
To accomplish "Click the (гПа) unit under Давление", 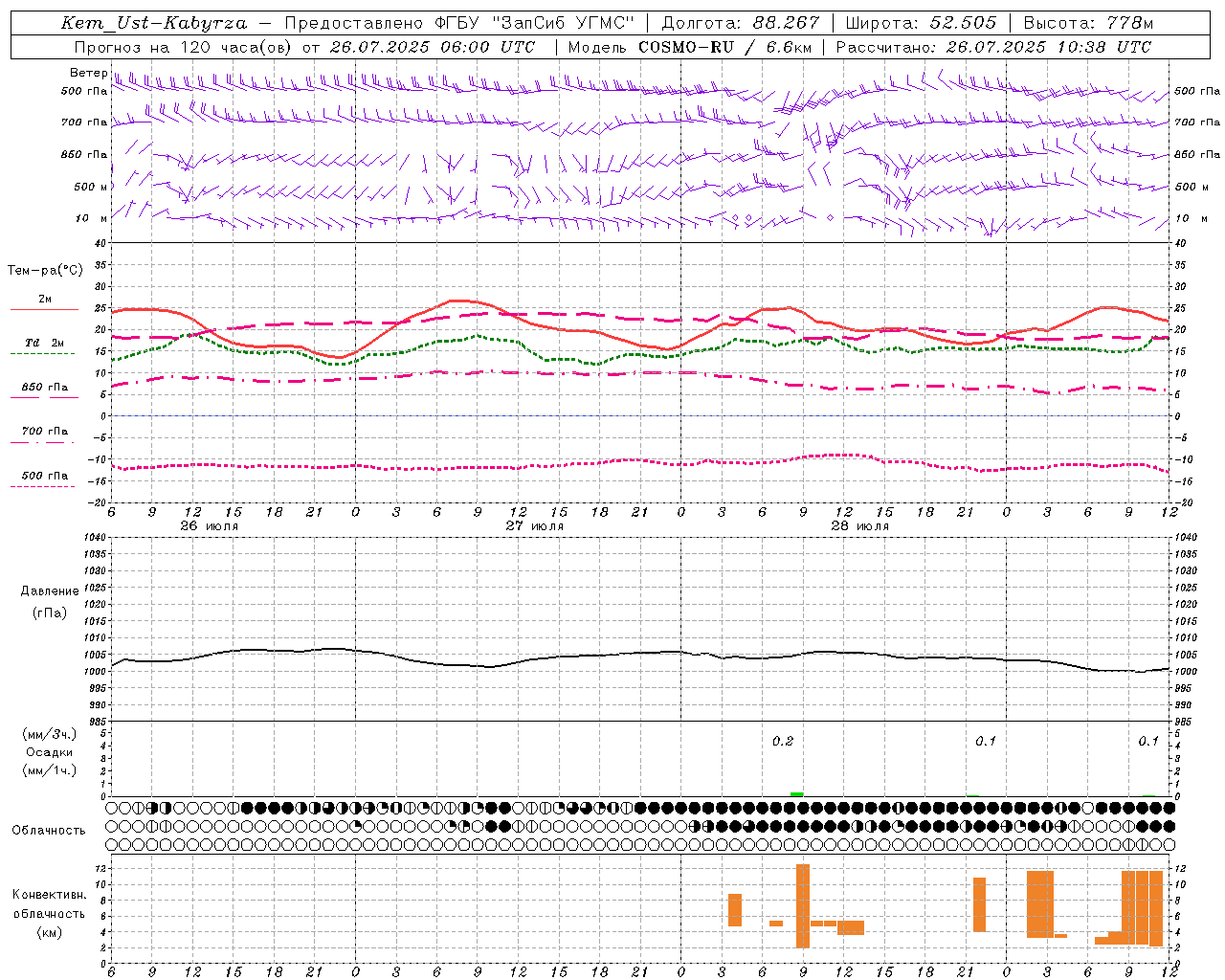I will [x=50, y=612].
